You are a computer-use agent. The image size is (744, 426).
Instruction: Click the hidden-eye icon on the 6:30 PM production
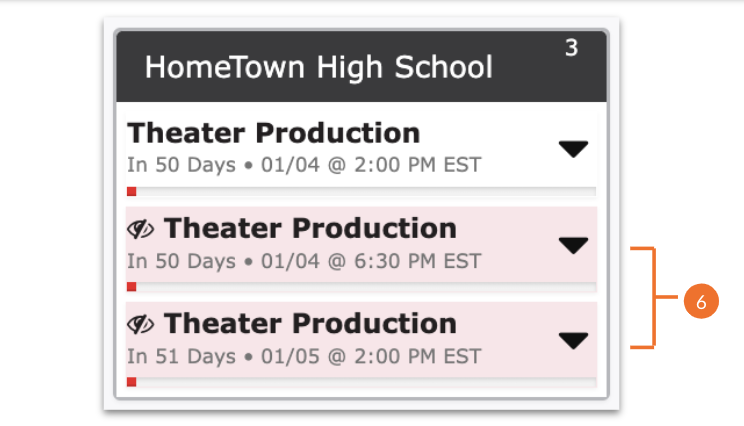[x=140, y=229]
